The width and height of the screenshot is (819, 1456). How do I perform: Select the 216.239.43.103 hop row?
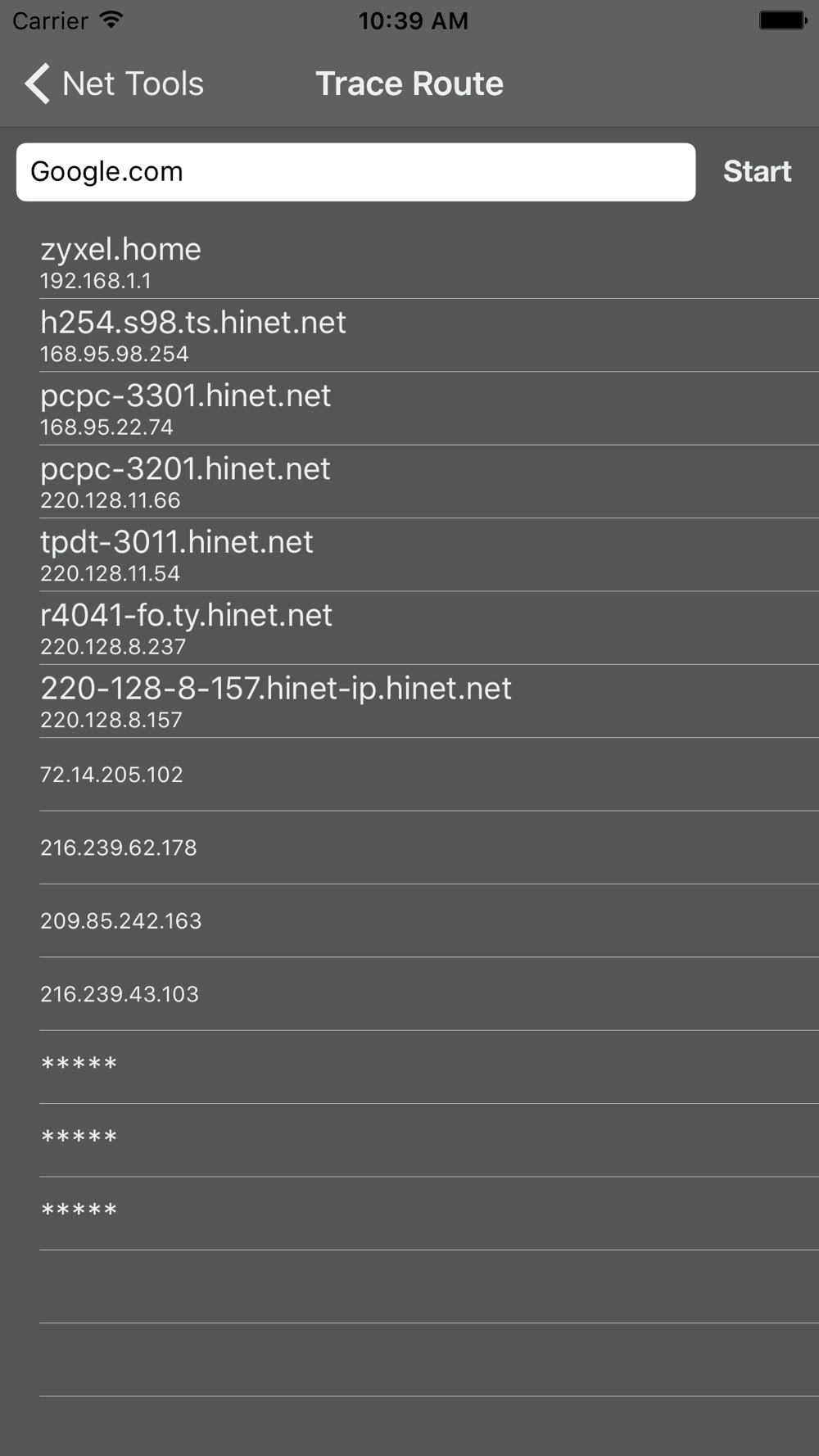(x=409, y=994)
